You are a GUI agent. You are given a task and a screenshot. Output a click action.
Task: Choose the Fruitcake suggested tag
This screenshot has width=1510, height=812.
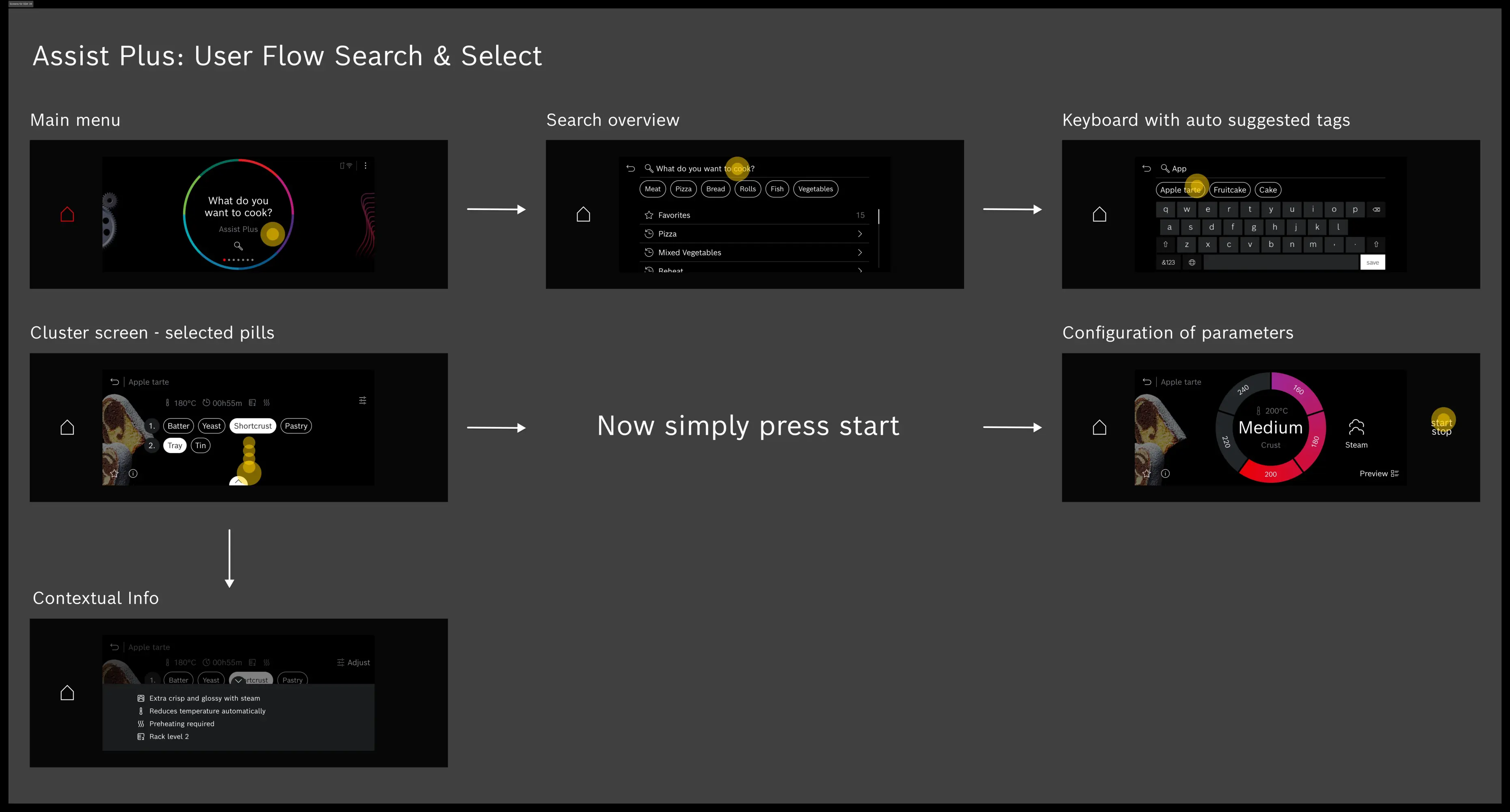[1229, 190]
